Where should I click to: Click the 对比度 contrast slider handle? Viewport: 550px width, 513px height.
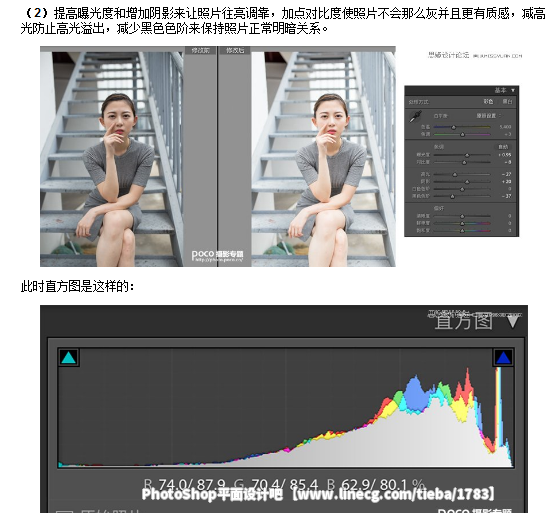pyautogui.click(x=464, y=162)
